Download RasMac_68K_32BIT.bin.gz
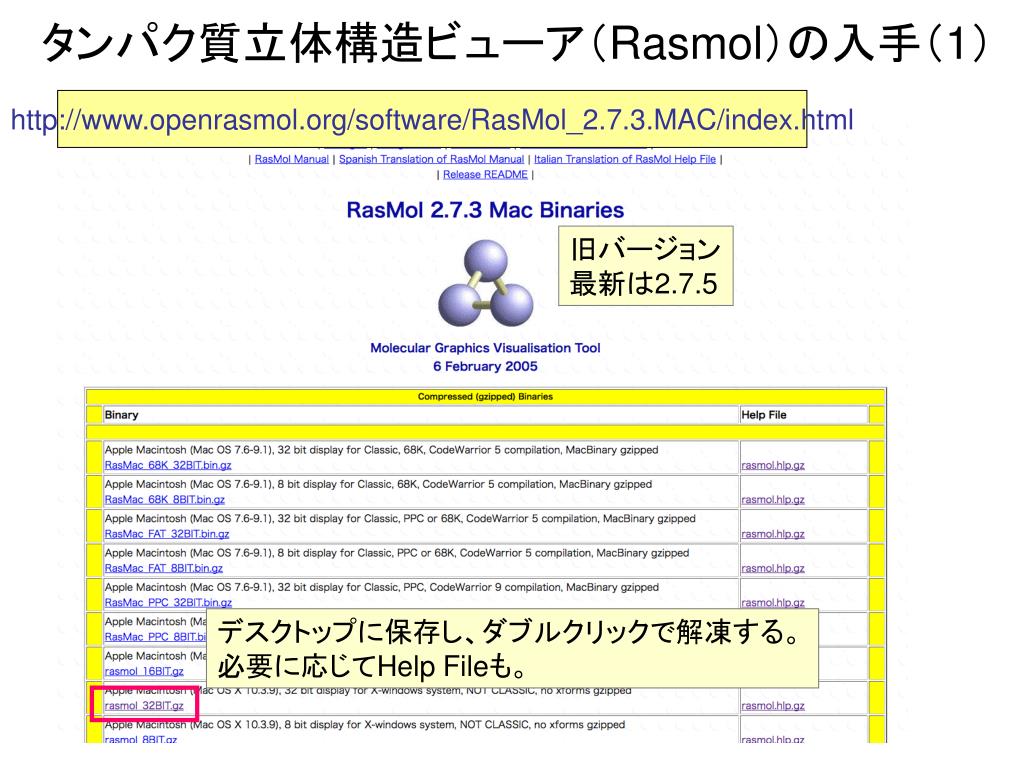Screen dimensions: 1024x768 (168, 465)
